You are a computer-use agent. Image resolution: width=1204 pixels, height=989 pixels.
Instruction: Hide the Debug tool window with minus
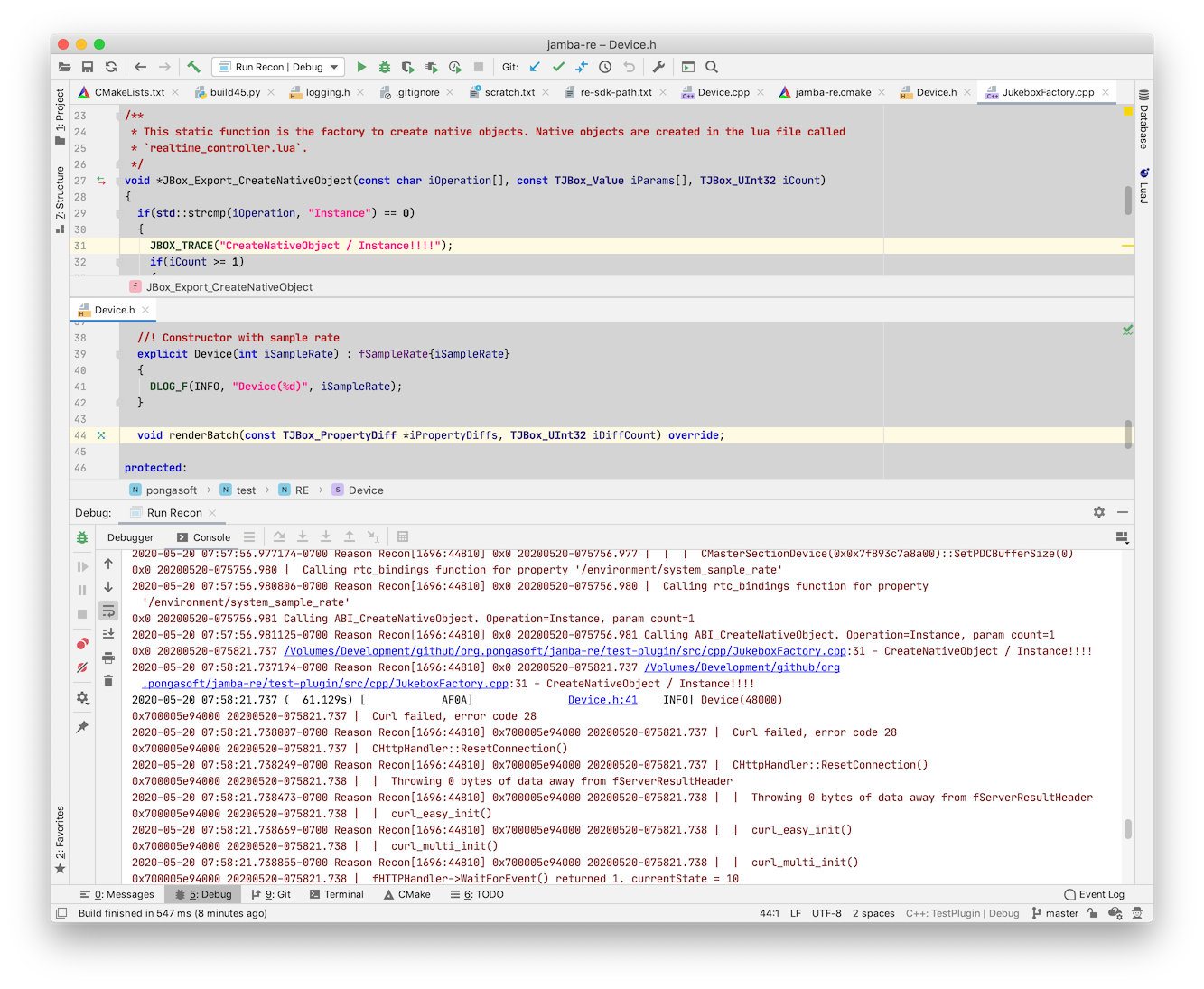(x=1123, y=512)
